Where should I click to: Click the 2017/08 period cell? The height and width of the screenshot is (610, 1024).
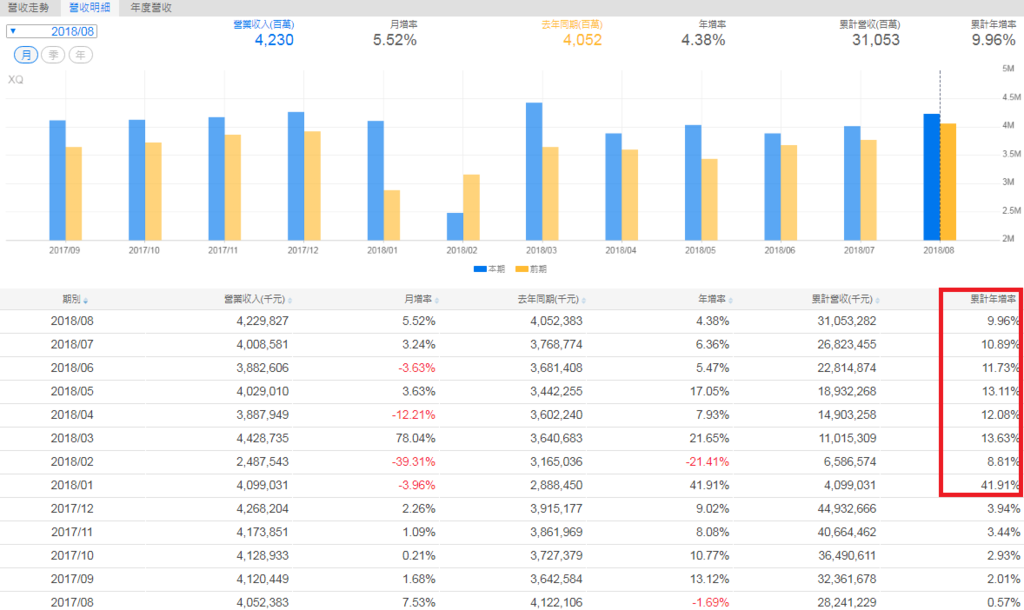(x=72, y=603)
